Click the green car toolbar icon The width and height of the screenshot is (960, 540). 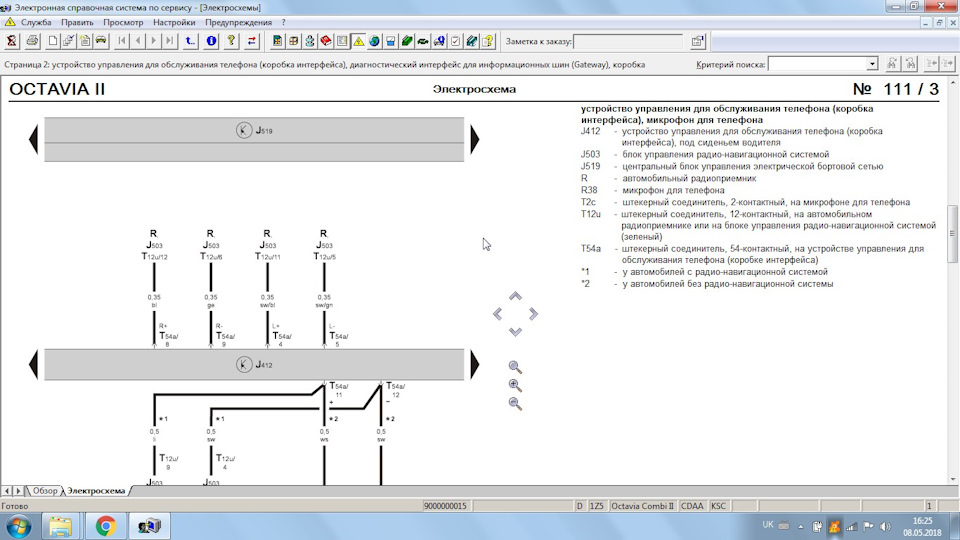(423, 42)
